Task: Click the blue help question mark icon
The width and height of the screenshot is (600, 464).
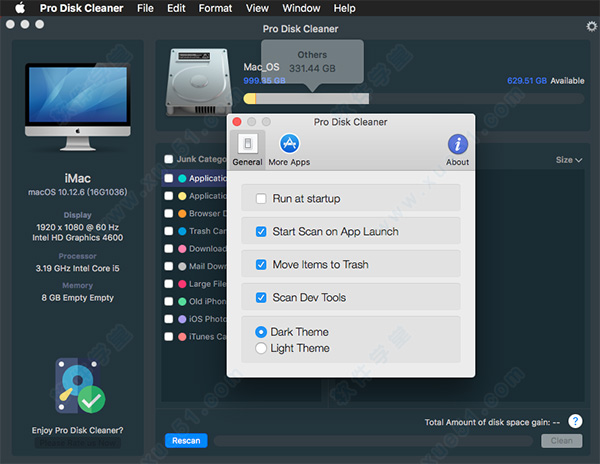Action: 575,421
